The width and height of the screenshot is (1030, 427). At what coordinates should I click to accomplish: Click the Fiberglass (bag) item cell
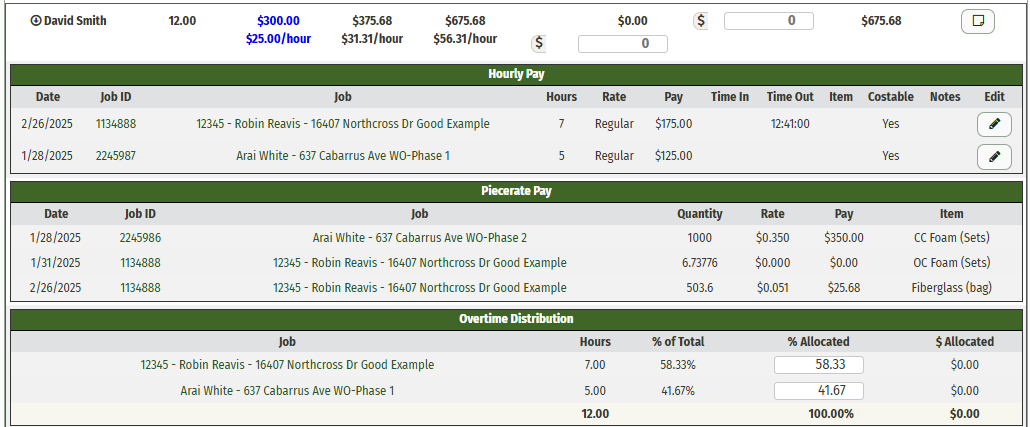[x=951, y=288]
